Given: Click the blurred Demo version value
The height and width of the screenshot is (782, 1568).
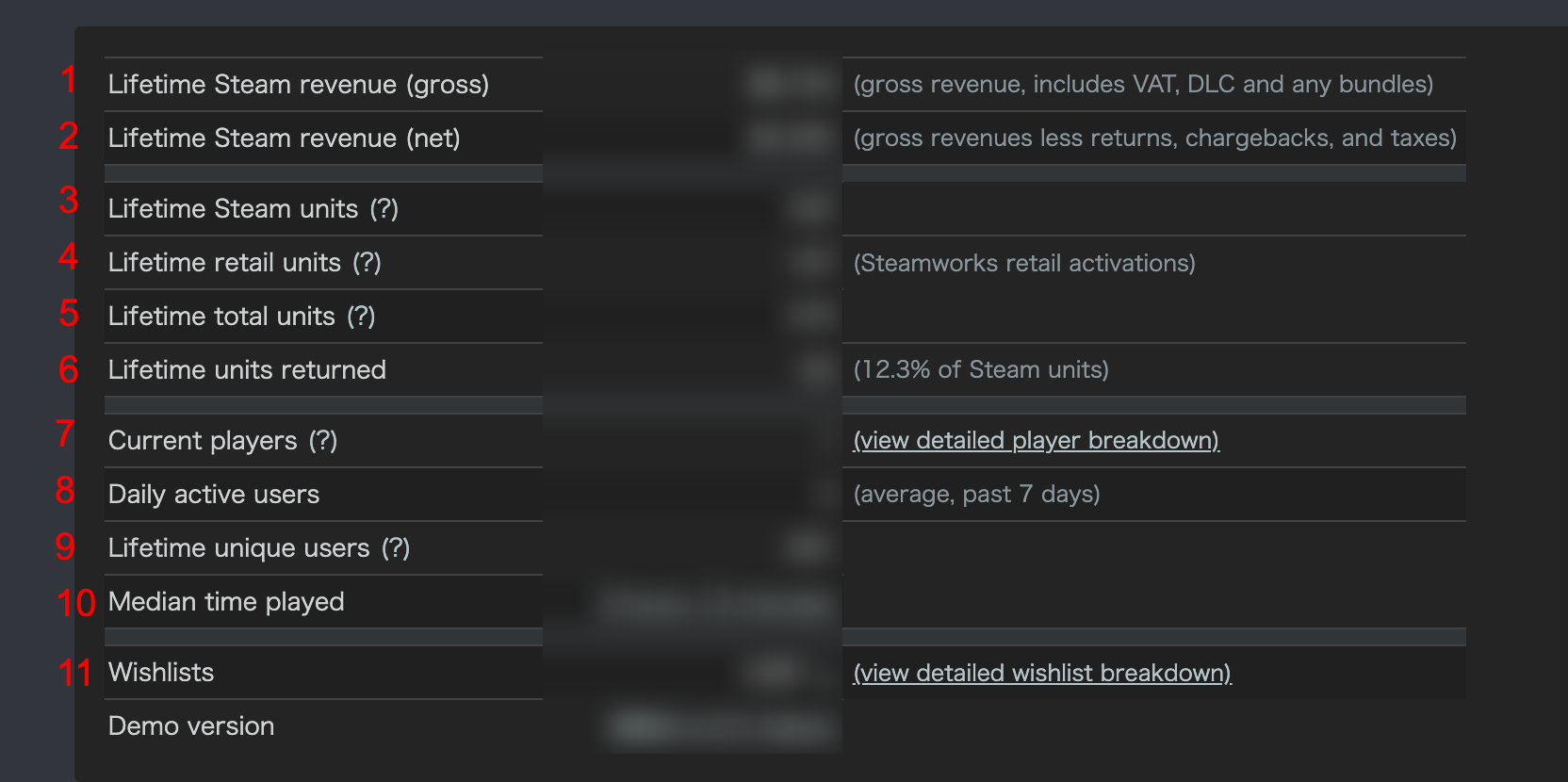Looking at the screenshot, I should click(x=721, y=726).
